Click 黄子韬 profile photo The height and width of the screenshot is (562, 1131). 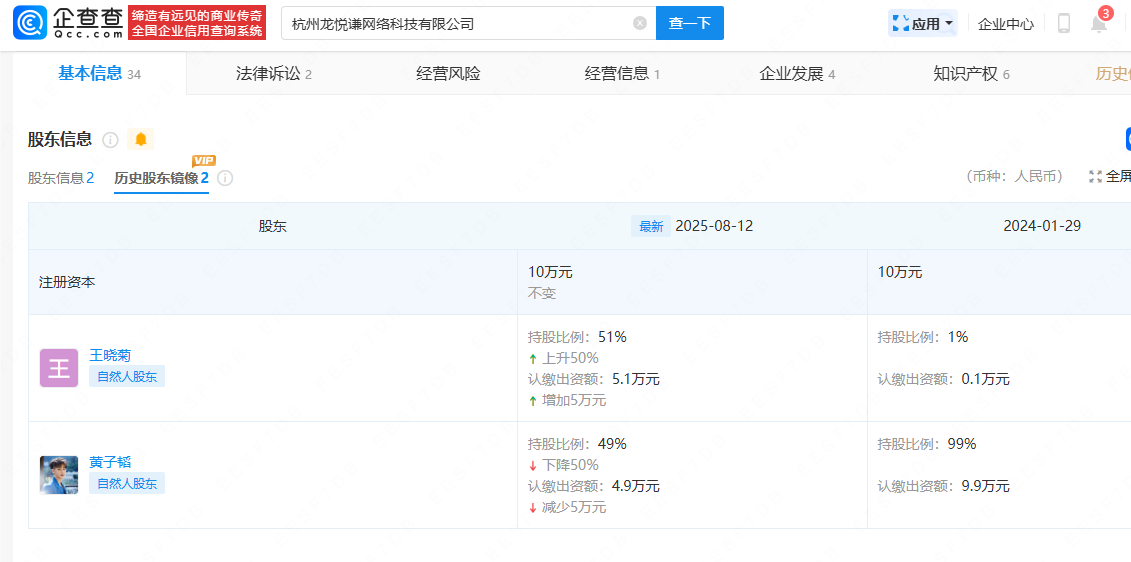tap(58, 474)
